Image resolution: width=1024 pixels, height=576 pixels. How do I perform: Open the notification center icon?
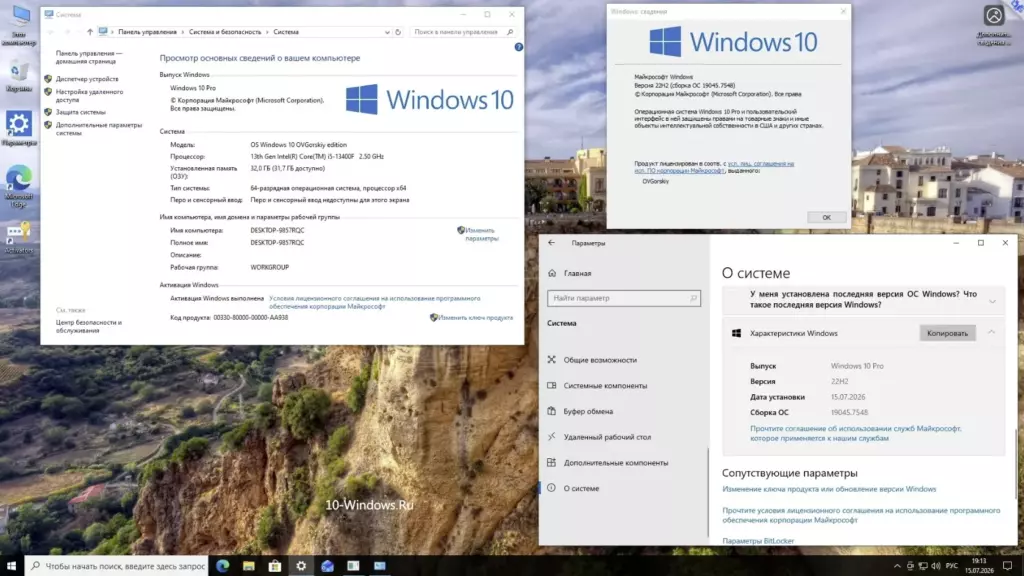pyautogui.click(x=1008, y=566)
